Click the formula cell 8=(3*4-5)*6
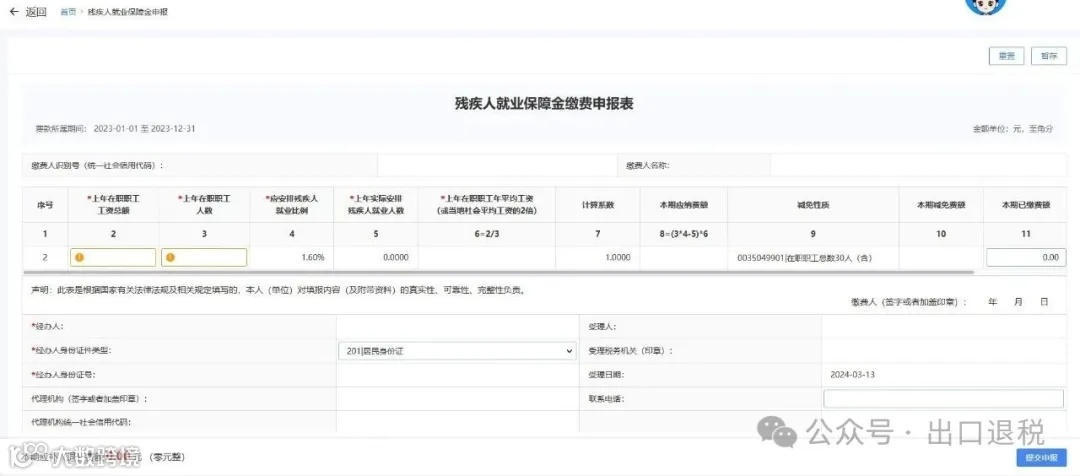The height and width of the screenshot is (476, 1080). click(x=683, y=234)
